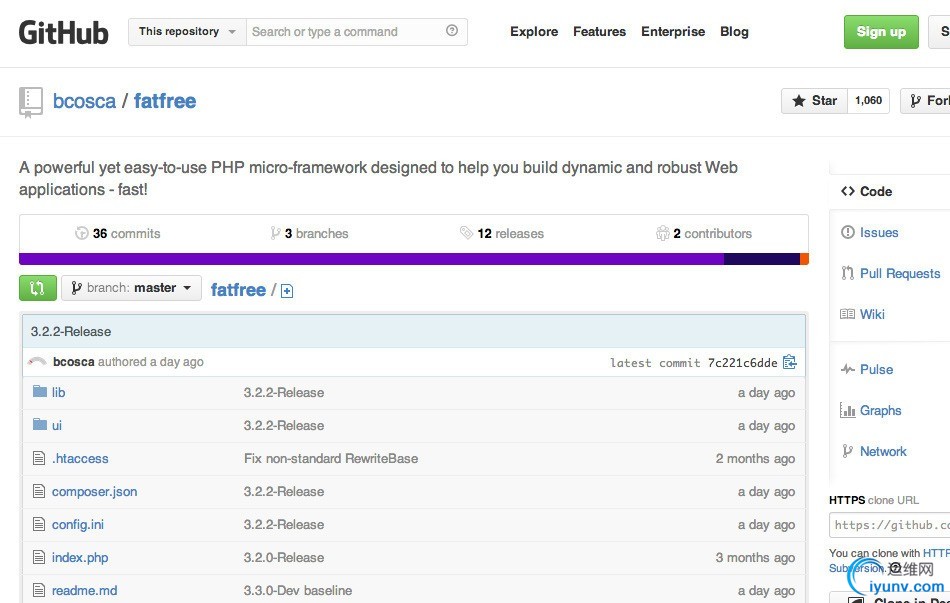Click the index.php file icon
Screen dimensions: 950x603
click(39, 557)
